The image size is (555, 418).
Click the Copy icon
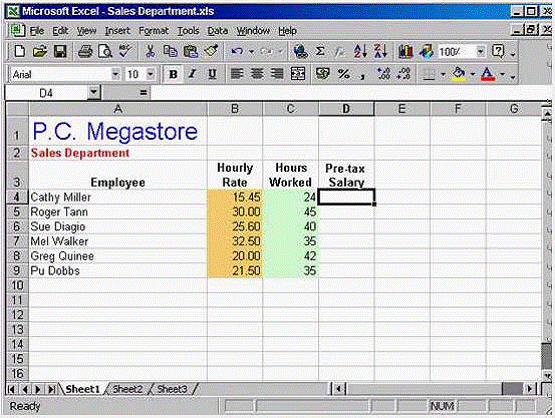coord(170,52)
